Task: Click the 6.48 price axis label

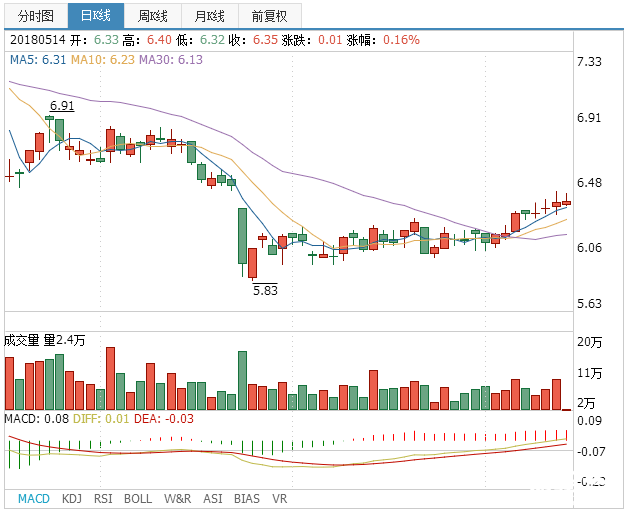Action: click(589, 183)
